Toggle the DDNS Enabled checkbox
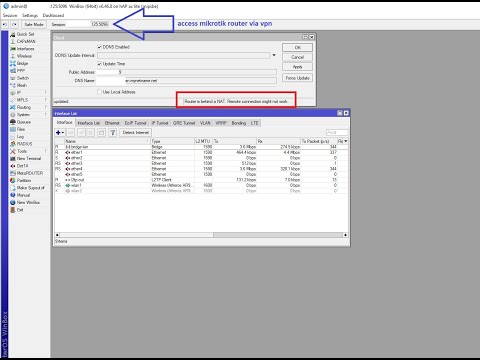The image size is (480, 360). (x=99, y=47)
